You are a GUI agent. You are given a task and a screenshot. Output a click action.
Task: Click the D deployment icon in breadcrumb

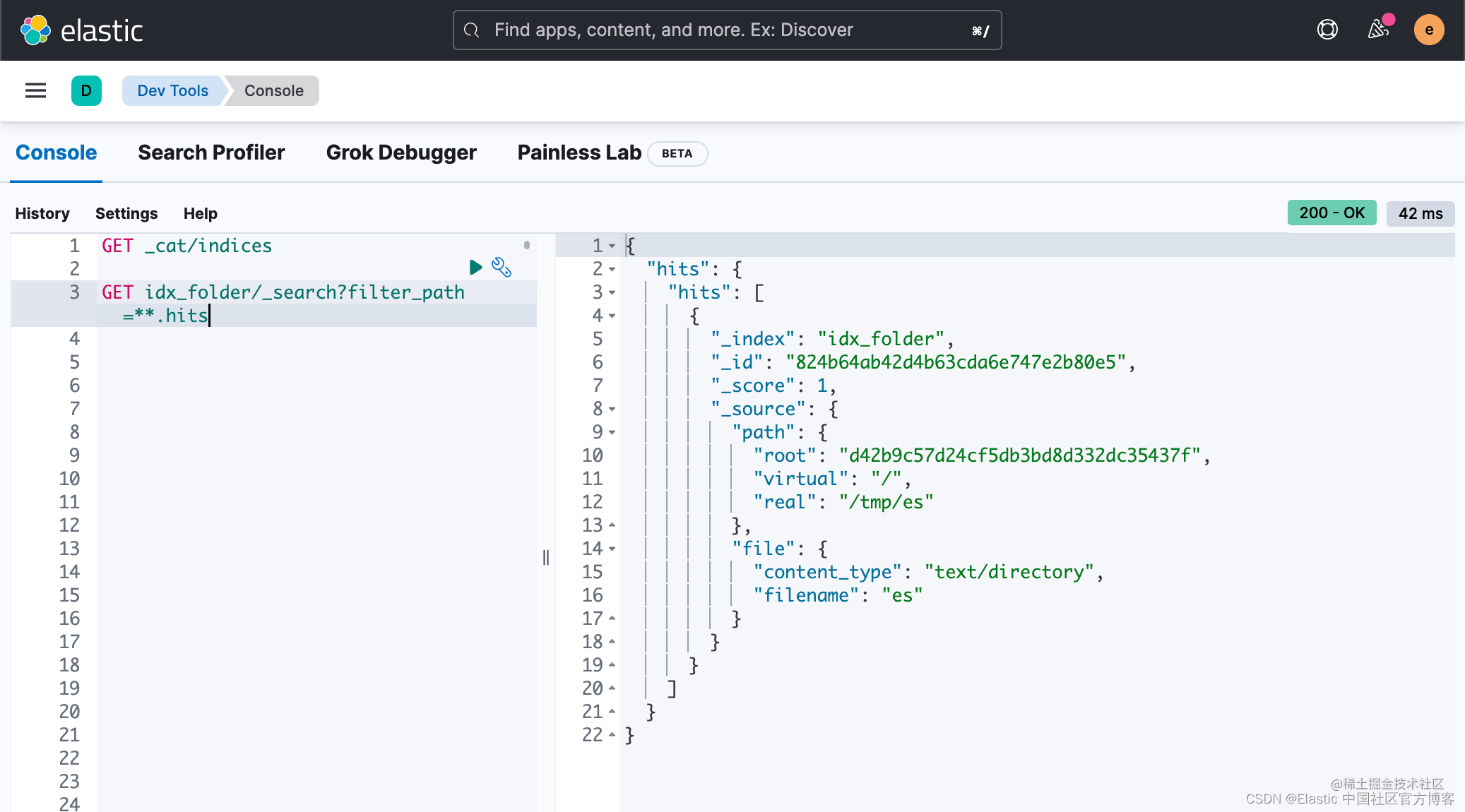86,90
